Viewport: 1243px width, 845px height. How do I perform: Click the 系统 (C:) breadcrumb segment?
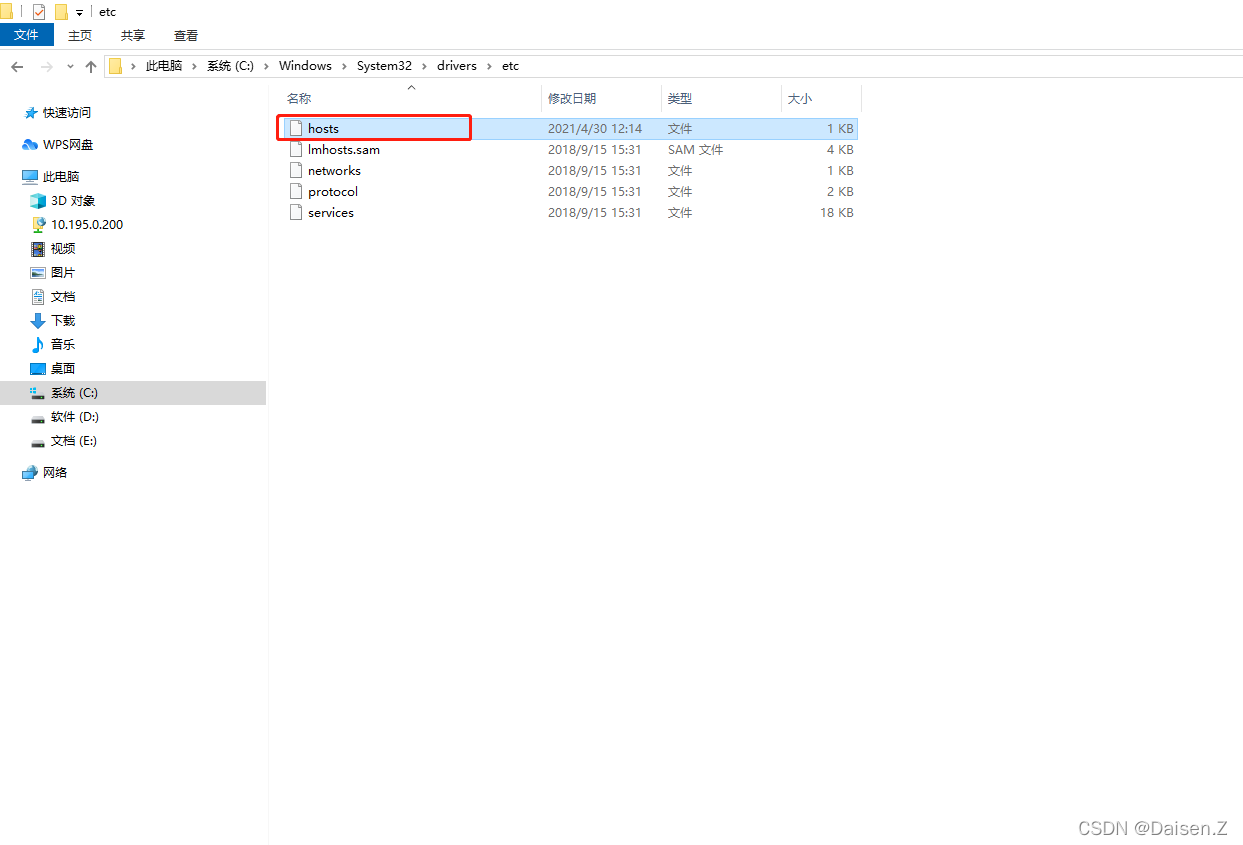230,66
